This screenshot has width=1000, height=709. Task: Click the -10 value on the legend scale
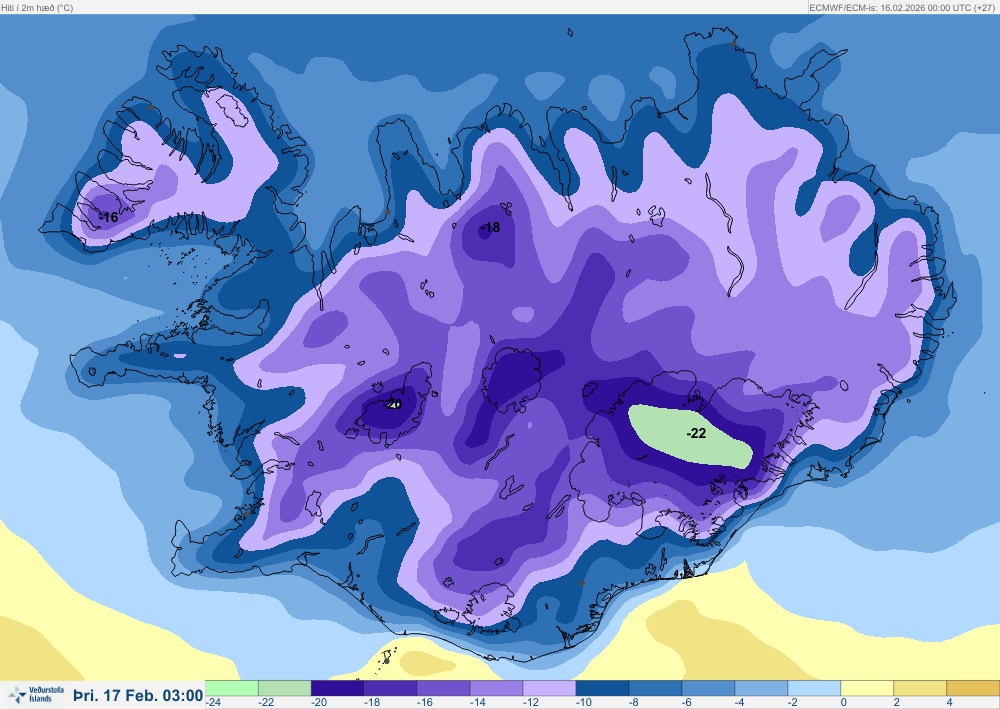tap(584, 702)
